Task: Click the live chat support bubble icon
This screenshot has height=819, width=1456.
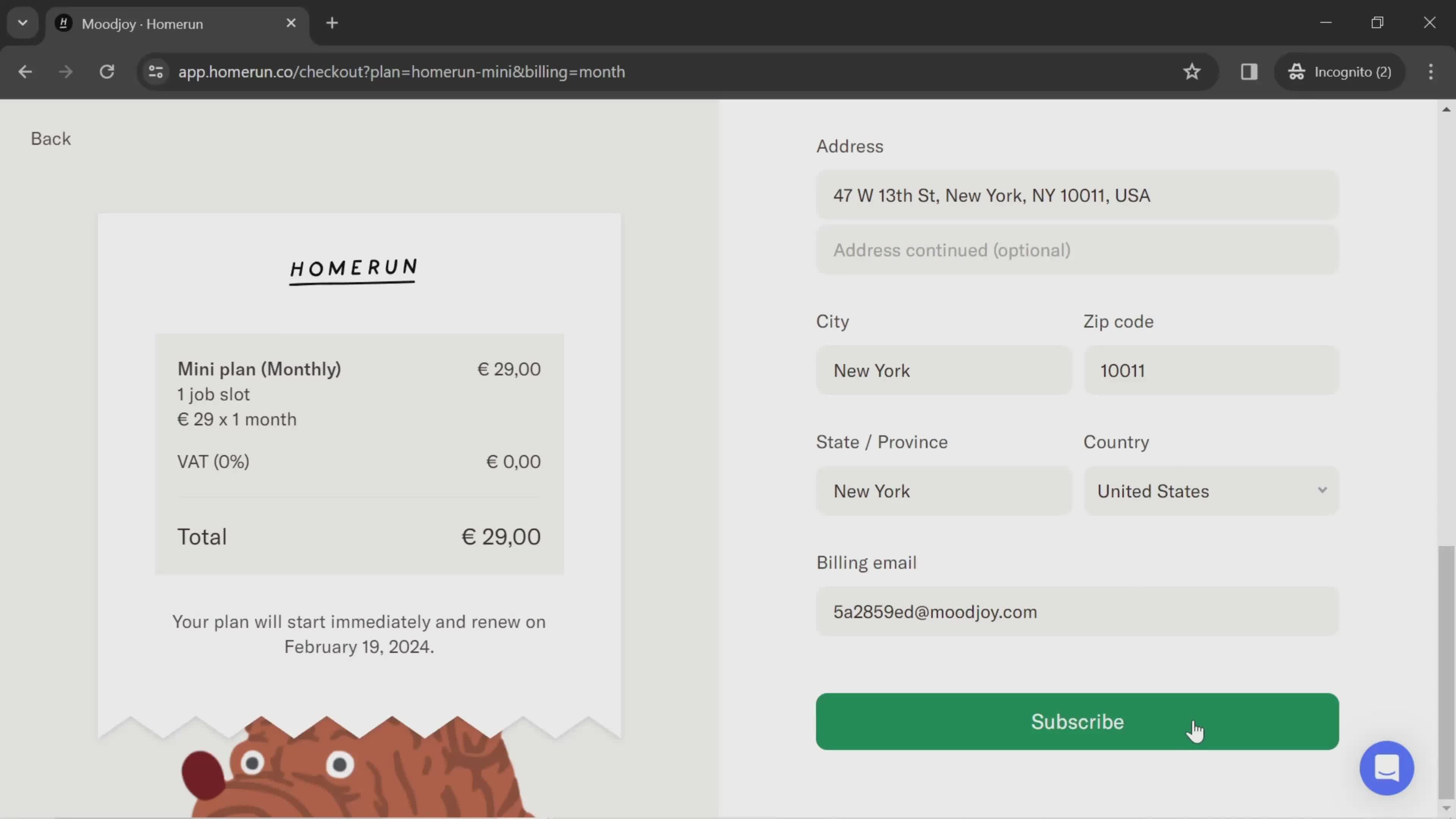Action: (1388, 769)
